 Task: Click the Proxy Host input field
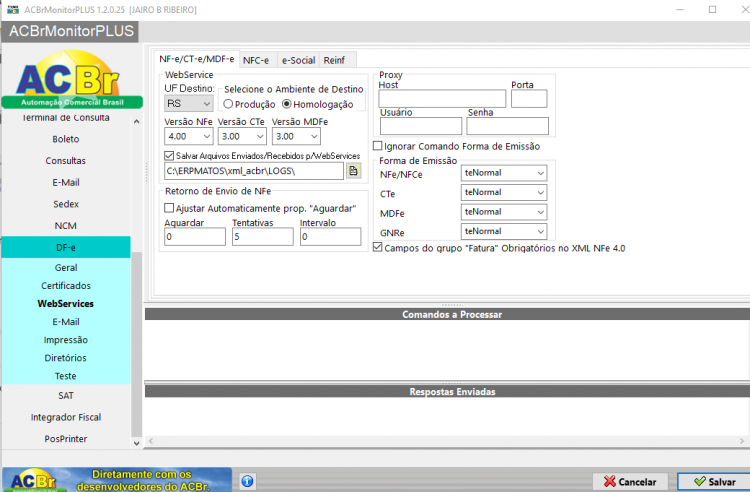point(442,98)
